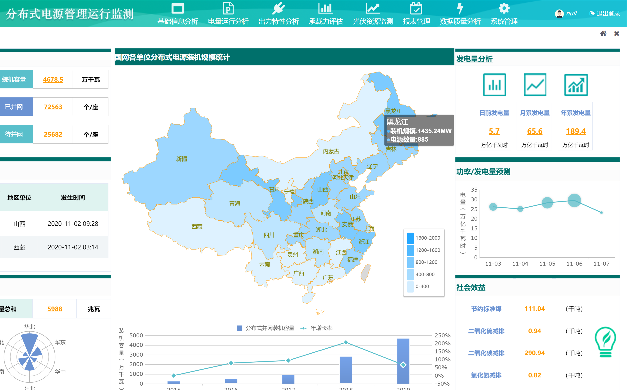Toggle the line series legend in bottom chart
The image size is (627, 390).
click(x=316, y=328)
